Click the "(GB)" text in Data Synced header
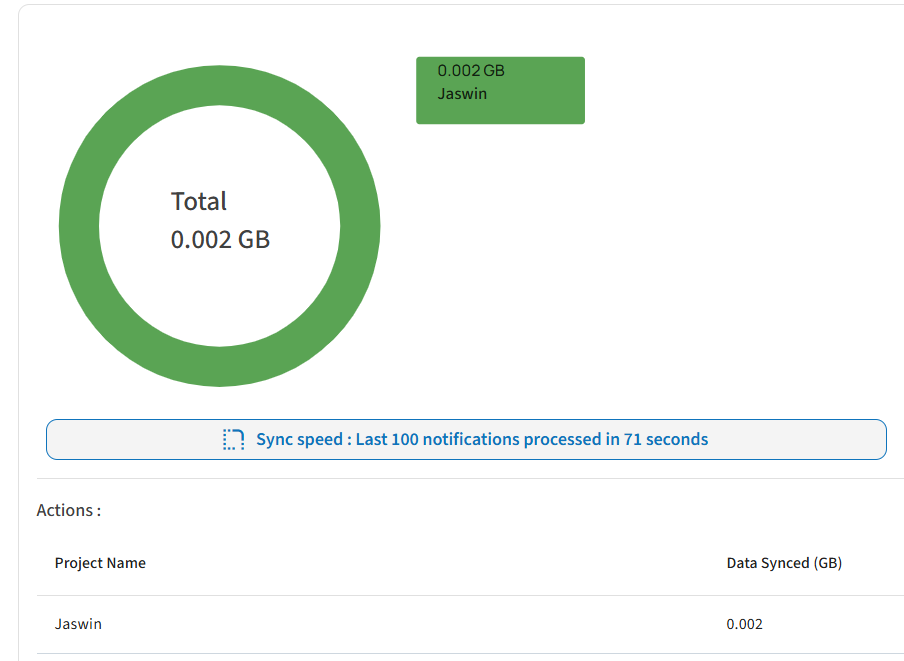The height and width of the screenshot is (661, 904). 828,563
